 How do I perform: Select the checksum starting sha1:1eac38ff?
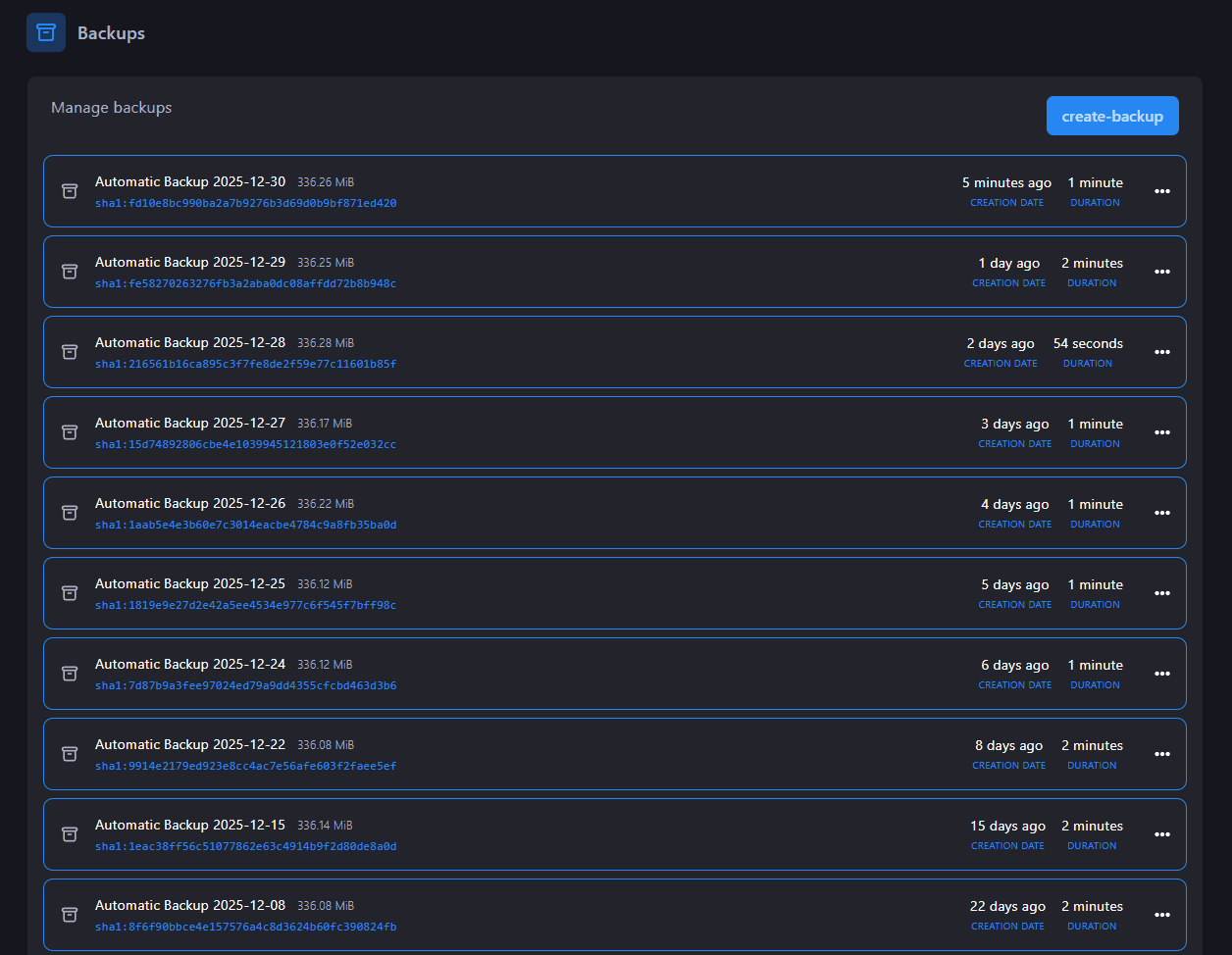click(246, 846)
